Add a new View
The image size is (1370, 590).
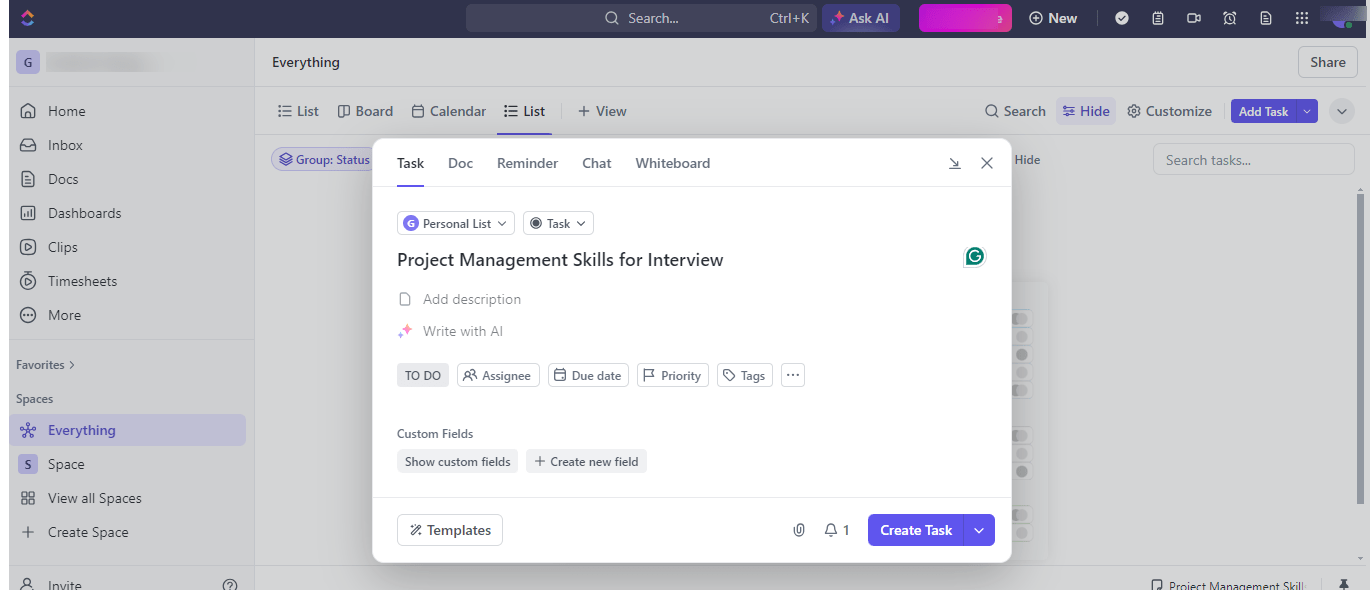coord(602,111)
